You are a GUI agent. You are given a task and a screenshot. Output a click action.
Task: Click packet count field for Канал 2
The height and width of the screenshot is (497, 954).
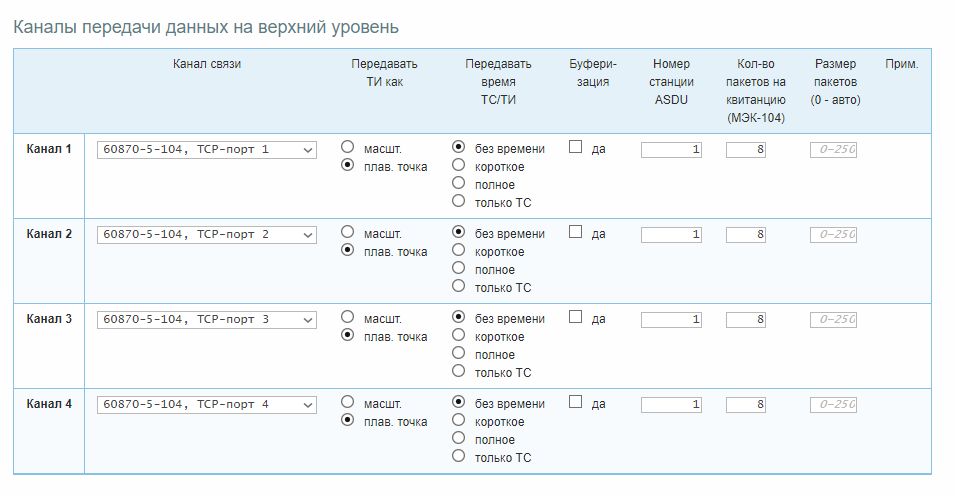point(746,235)
